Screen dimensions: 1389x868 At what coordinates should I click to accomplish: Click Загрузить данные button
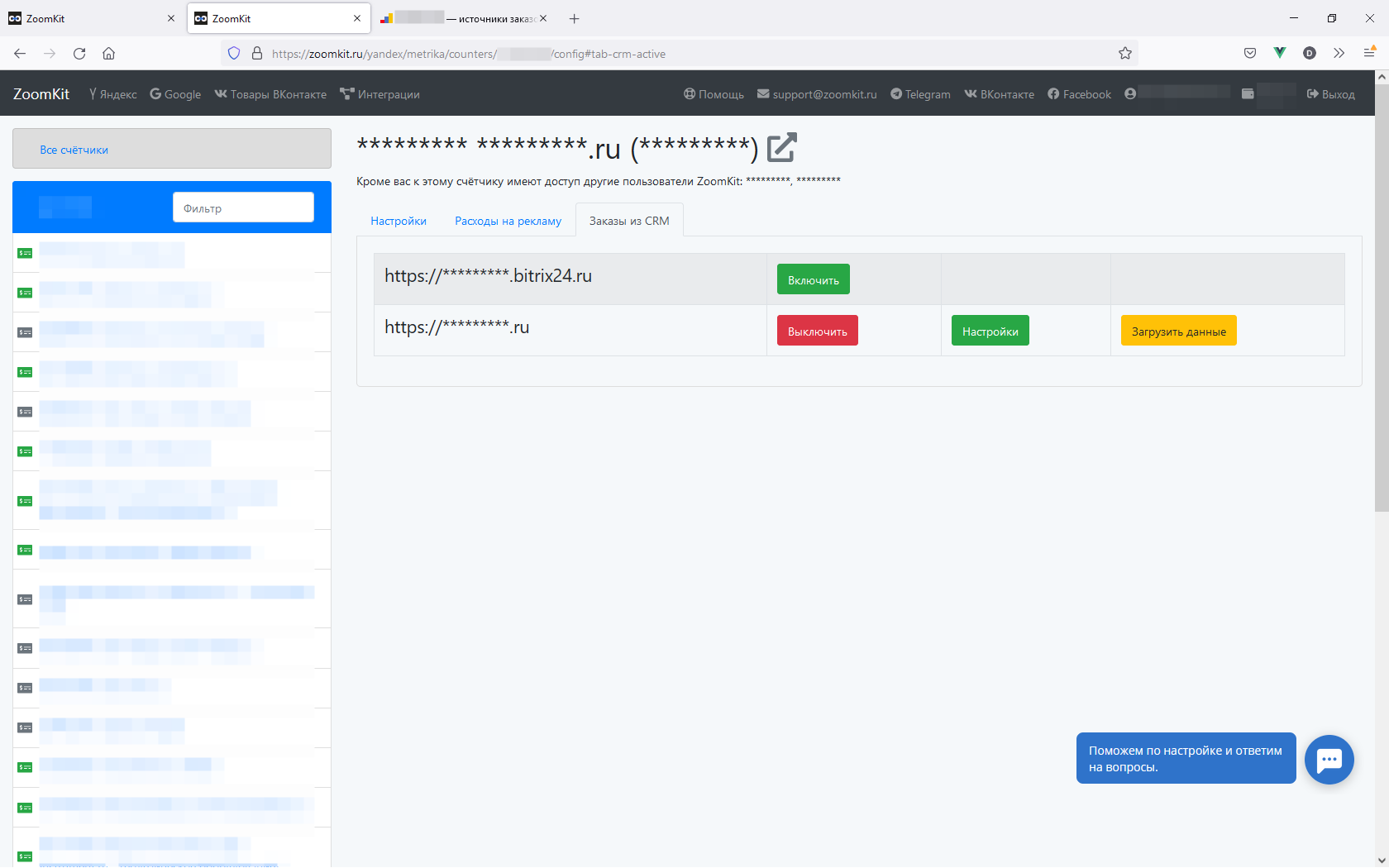coord(1179,331)
